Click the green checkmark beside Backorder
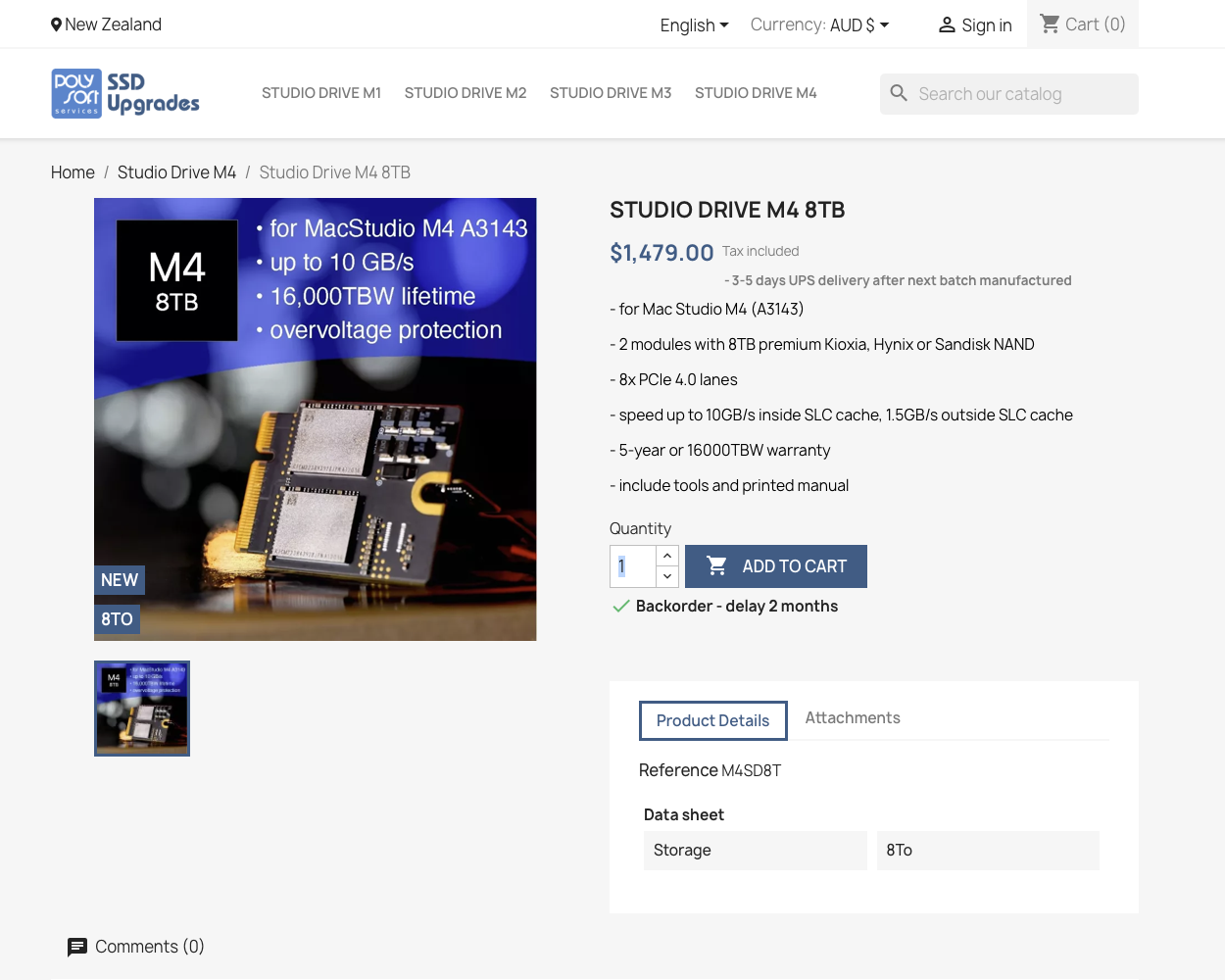The height and width of the screenshot is (980, 1225). (x=620, y=606)
